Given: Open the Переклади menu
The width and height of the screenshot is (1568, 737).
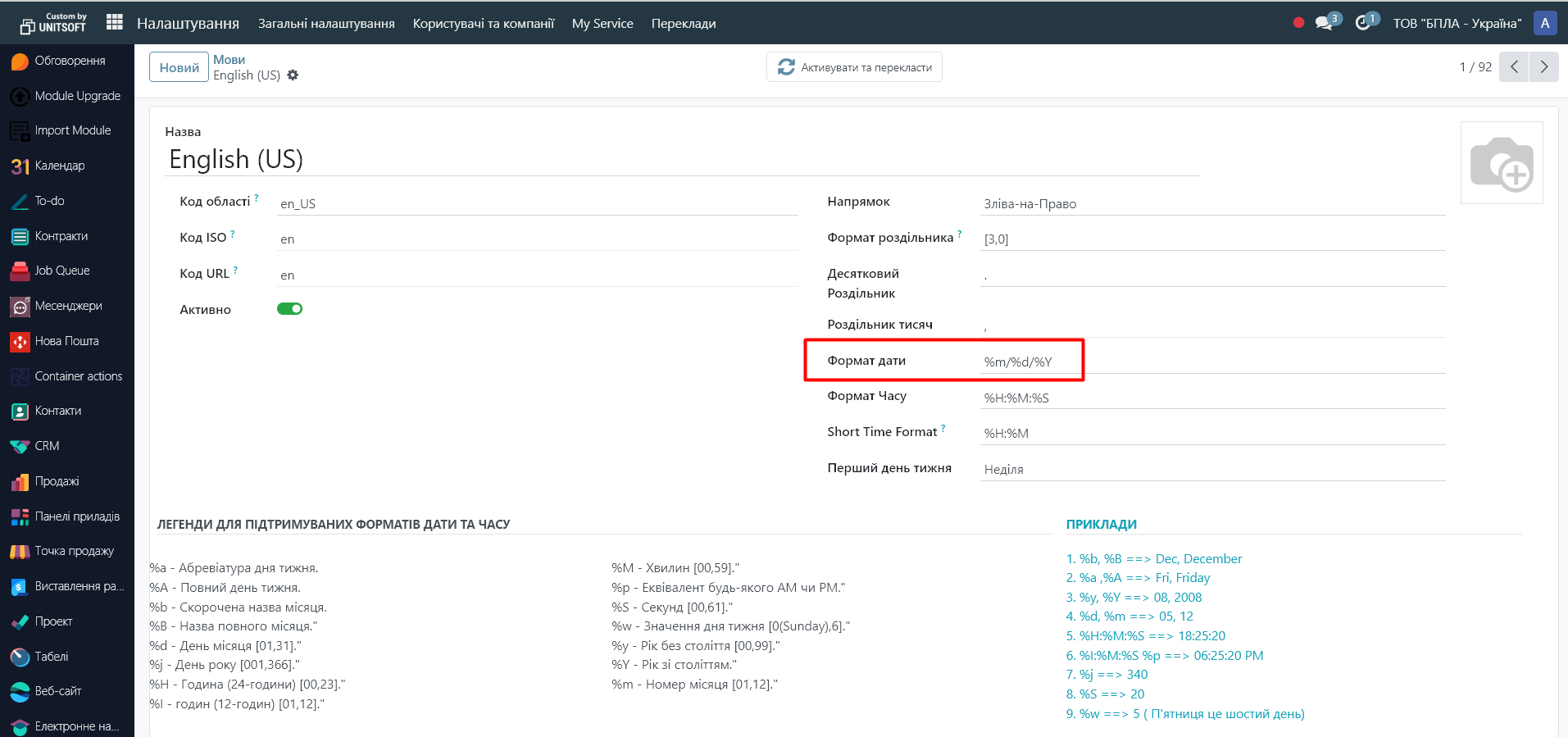Looking at the screenshot, I should [684, 24].
